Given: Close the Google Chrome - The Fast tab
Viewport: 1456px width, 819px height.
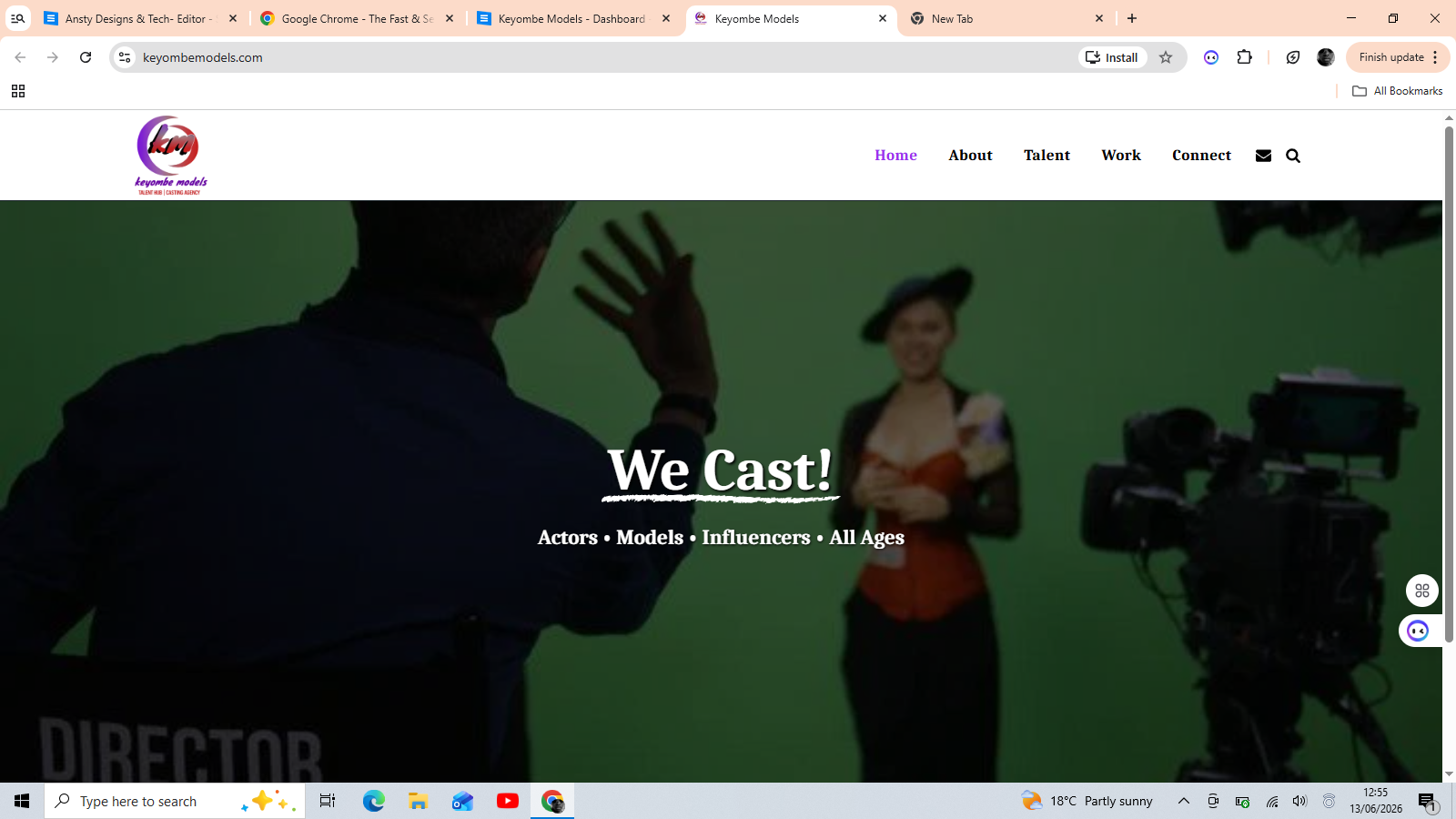Looking at the screenshot, I should (x=450, y=18).
